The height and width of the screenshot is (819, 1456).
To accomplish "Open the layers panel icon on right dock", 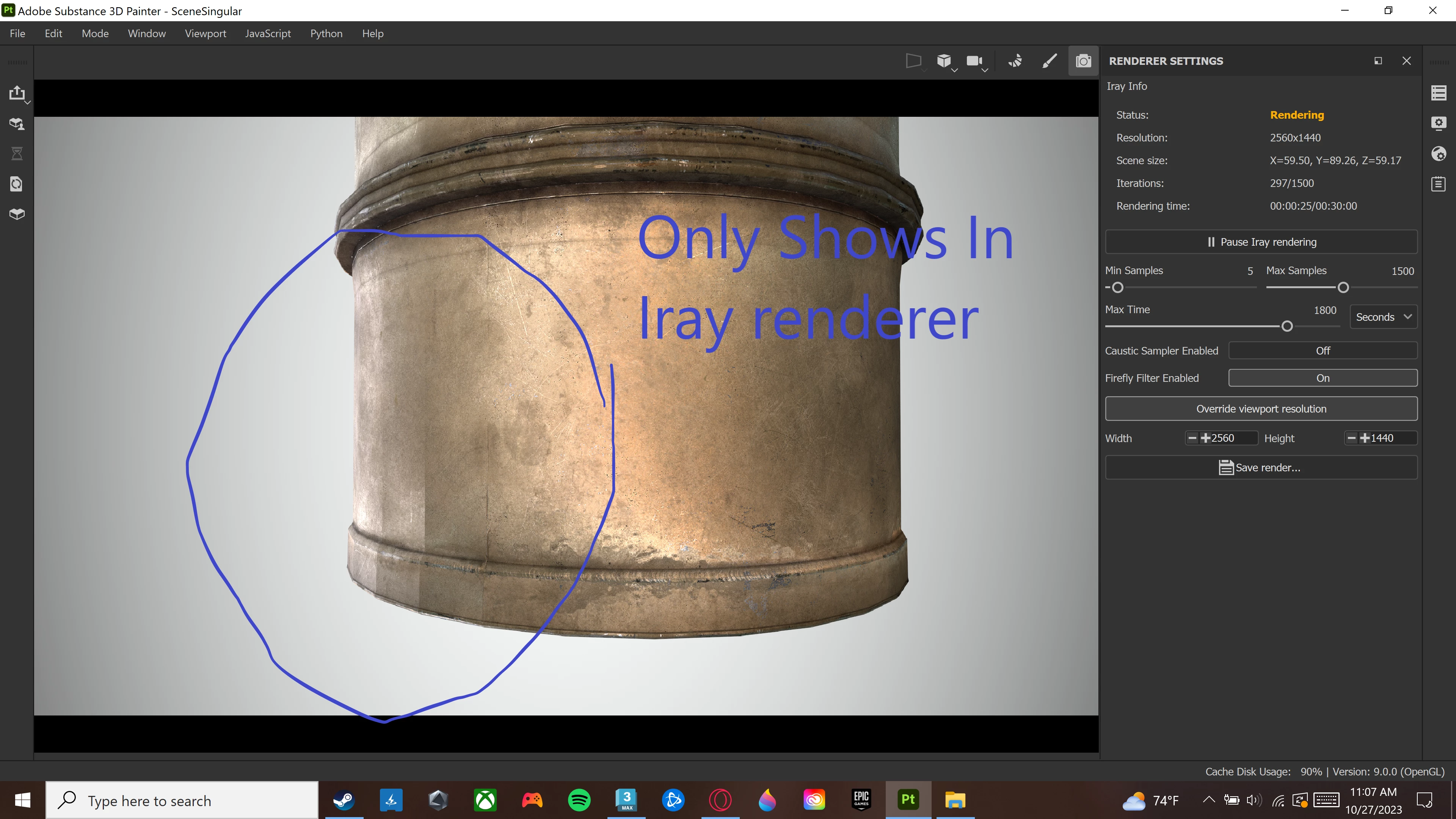I will (1439, 93).
